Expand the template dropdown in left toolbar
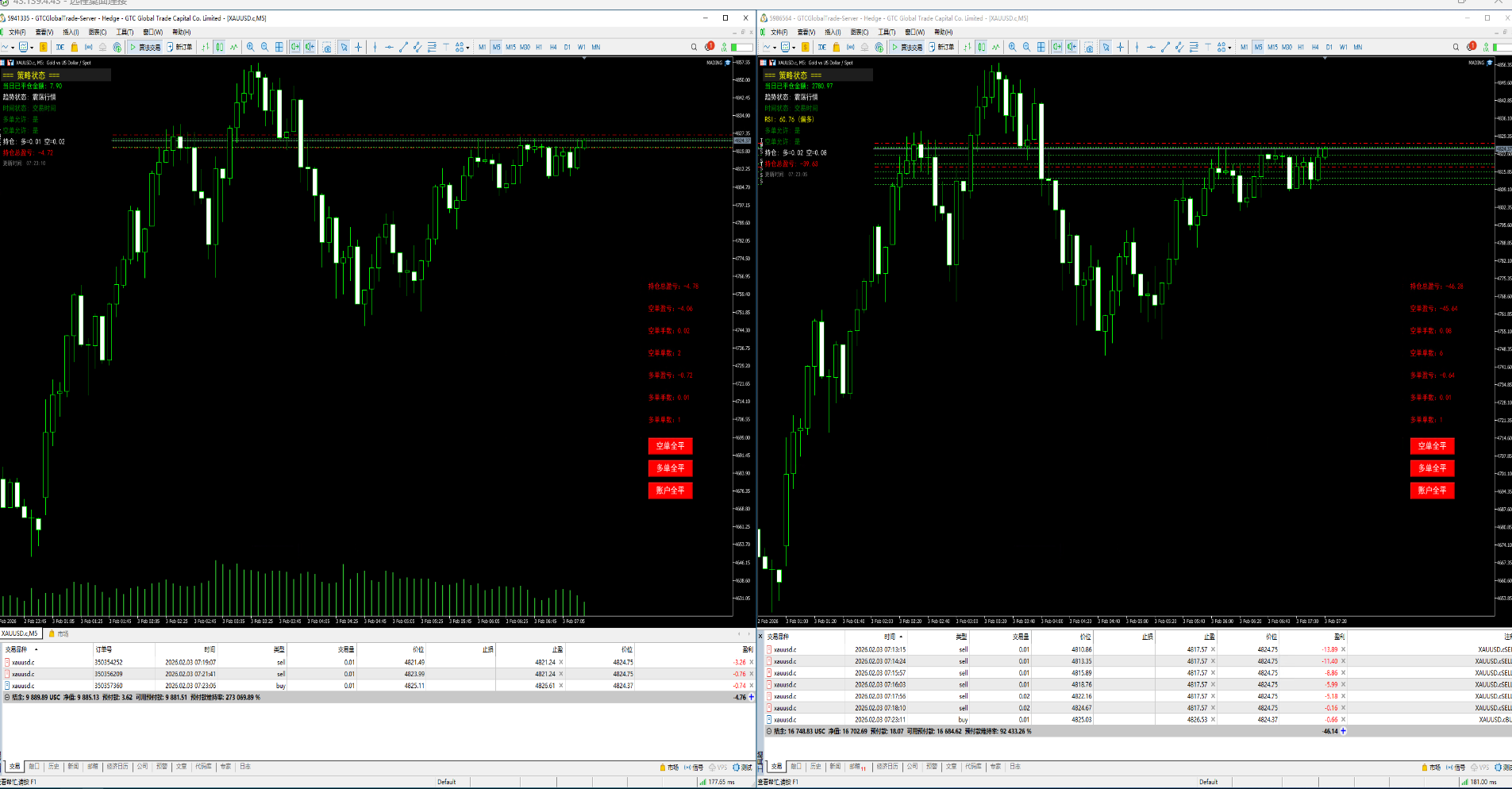This screenshot has width=1512, height=789. click(30, 47)
